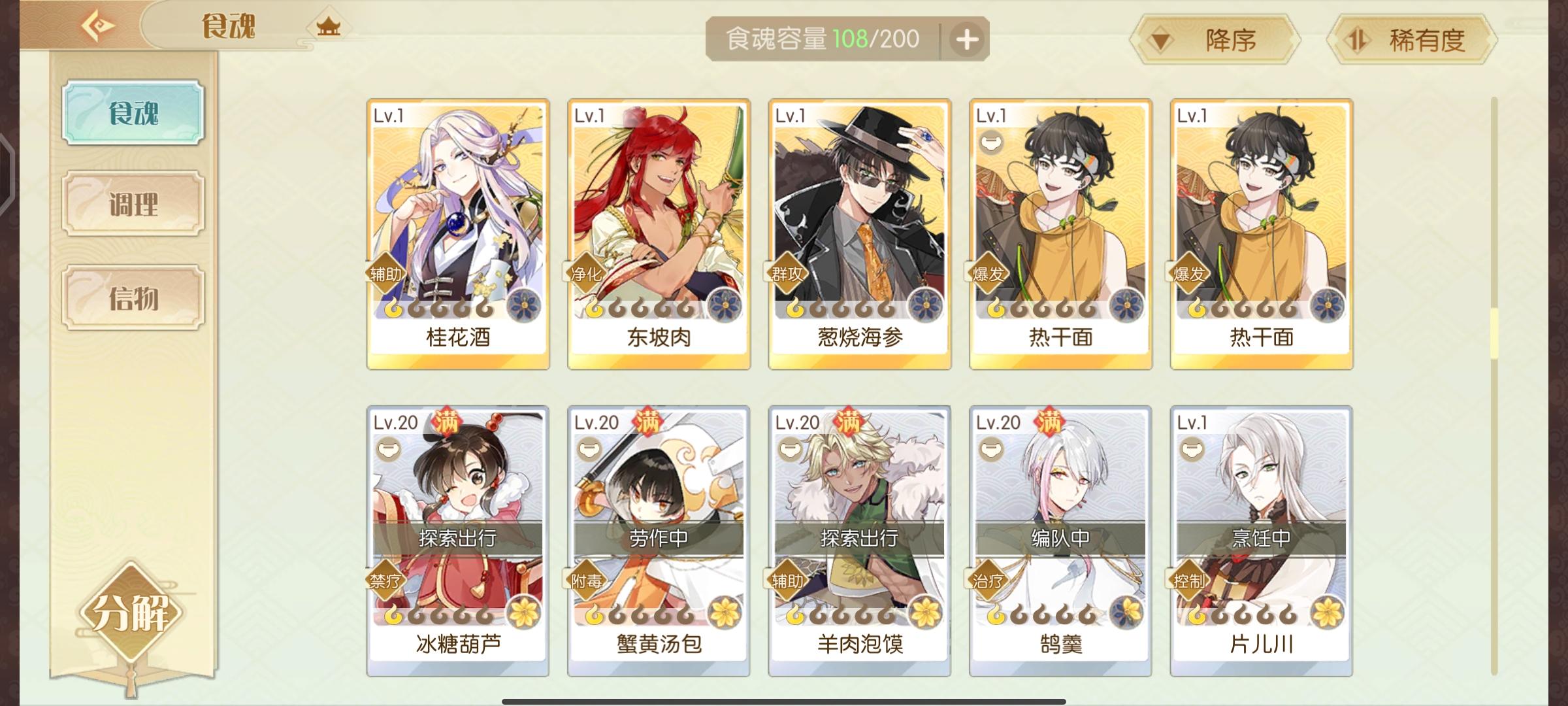Open the first 热干面 card with bowl icon
Viewport: 1568px width, 706px height.
[1060, 234]
